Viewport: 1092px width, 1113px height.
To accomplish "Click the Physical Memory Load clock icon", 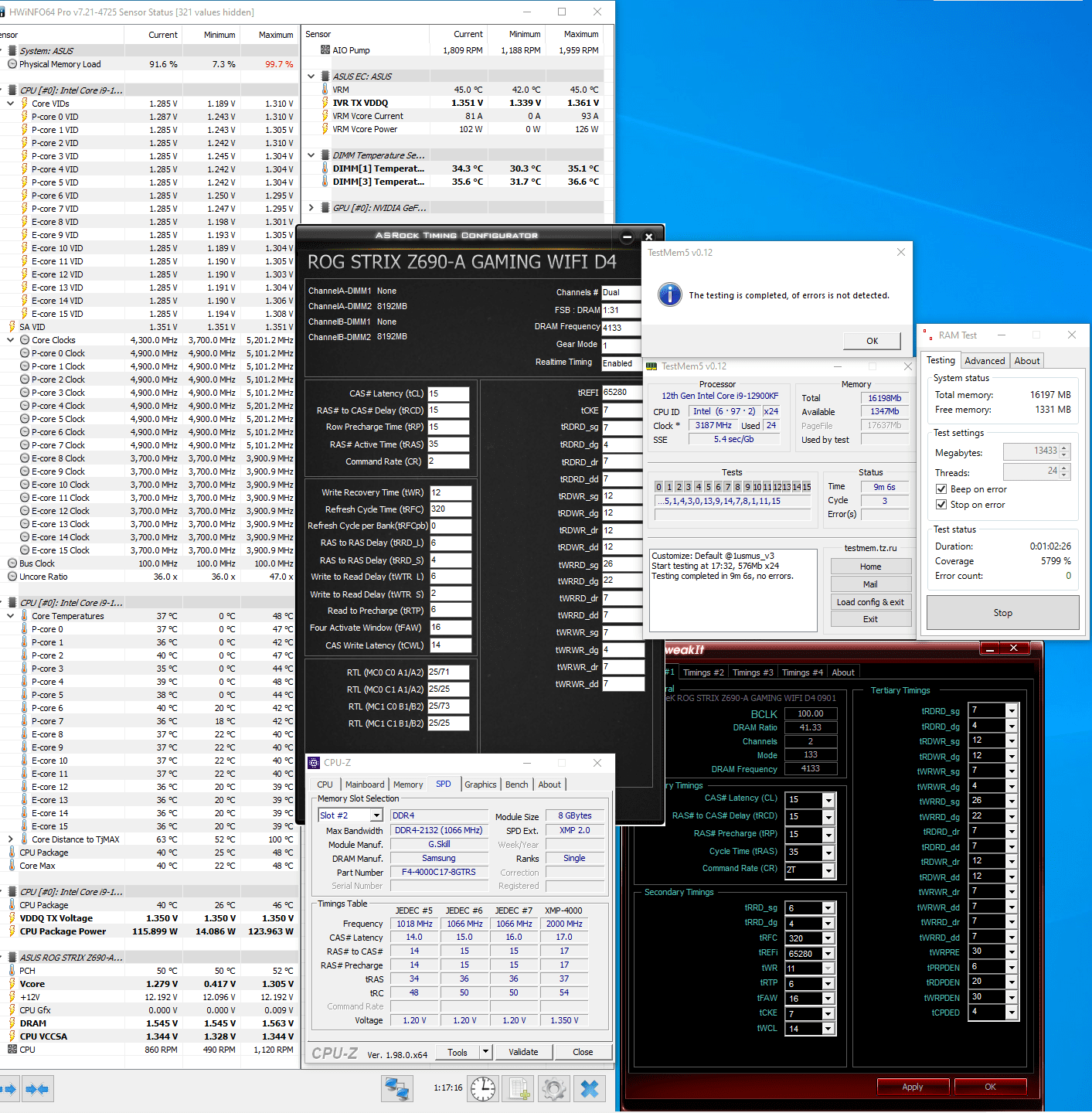I will [x=12, y=64].
